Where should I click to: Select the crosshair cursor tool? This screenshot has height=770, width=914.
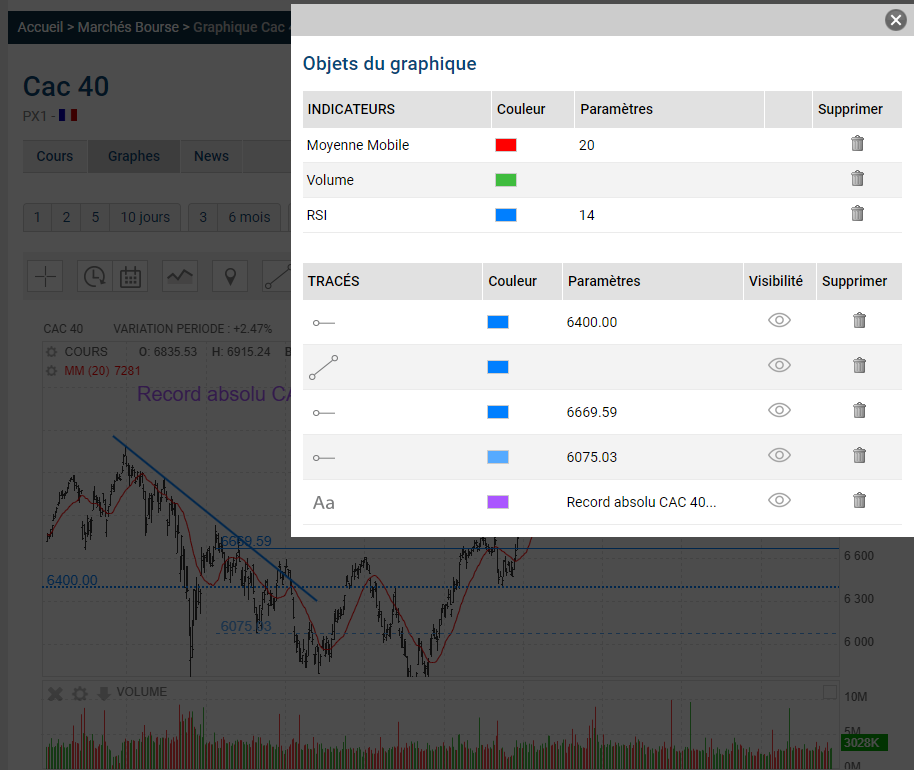[45, 276]
